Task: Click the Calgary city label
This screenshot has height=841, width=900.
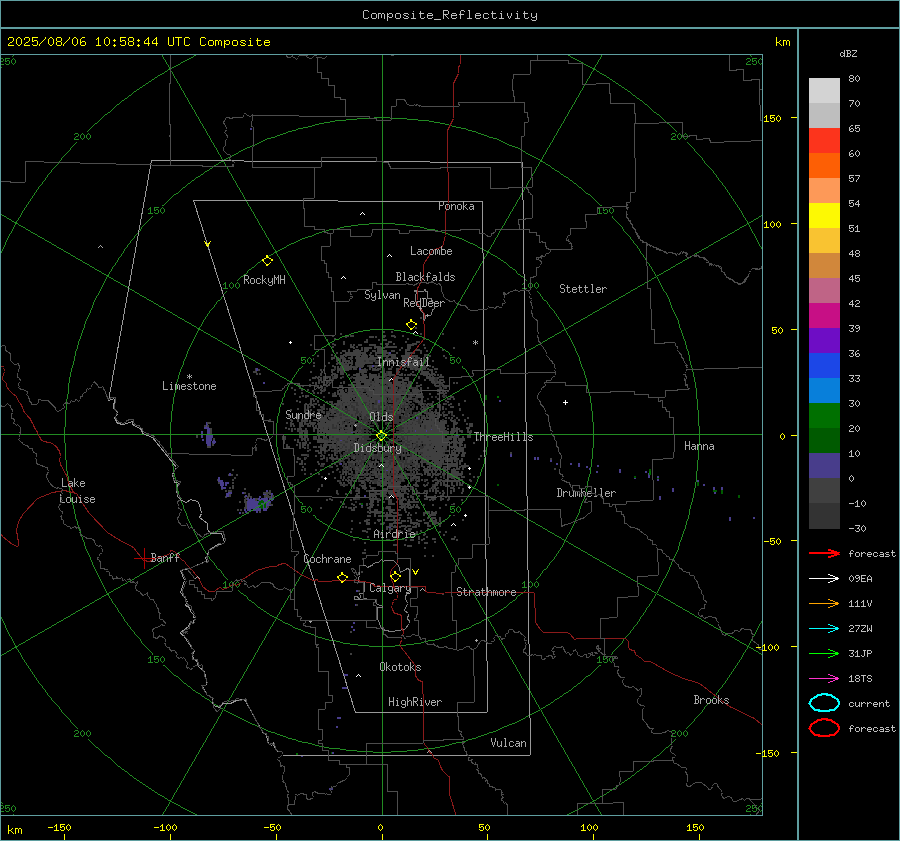Action: click(x=390, y=588)
